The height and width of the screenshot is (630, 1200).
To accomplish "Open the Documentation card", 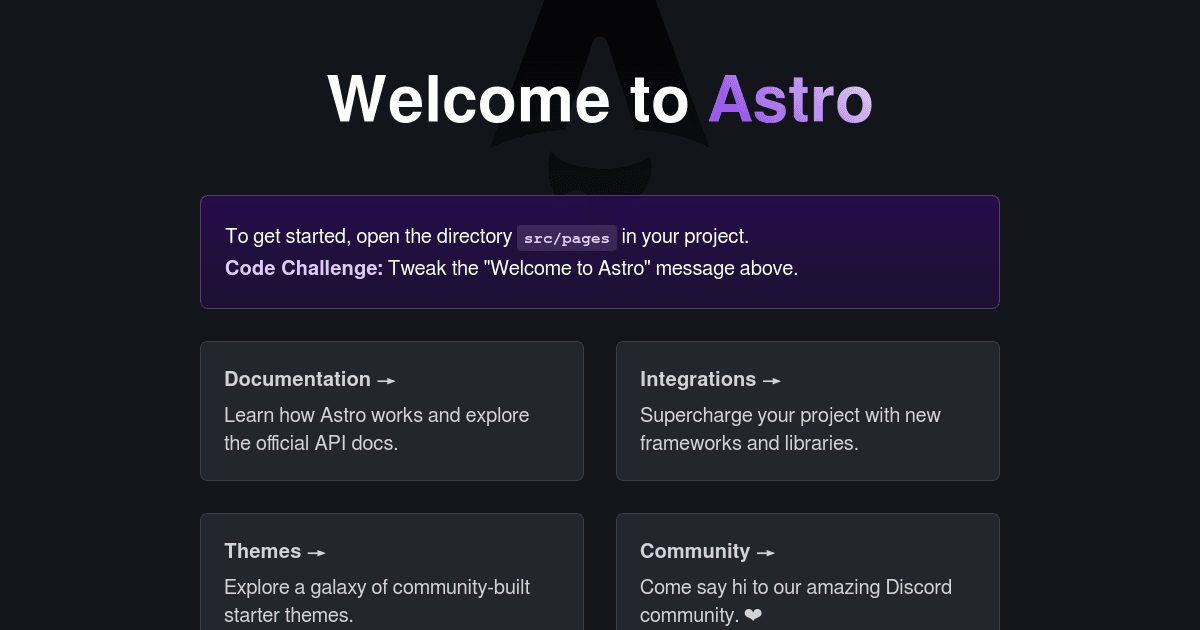I will pos(392,411).
